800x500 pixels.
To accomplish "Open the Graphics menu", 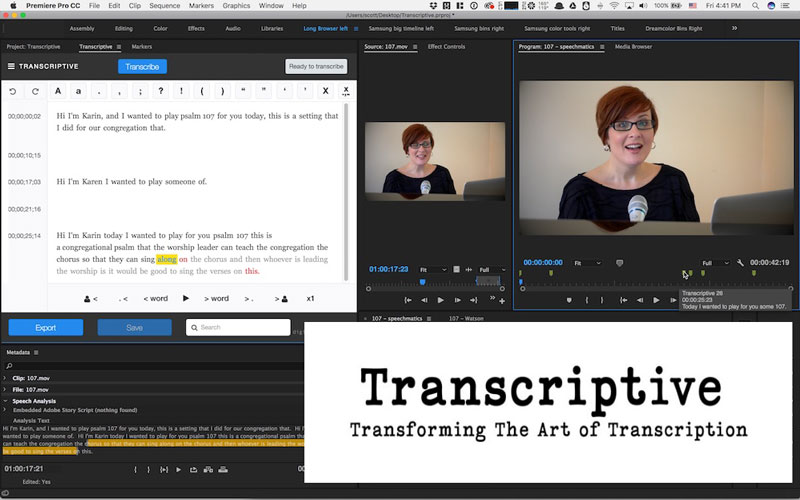I will 236,6.
